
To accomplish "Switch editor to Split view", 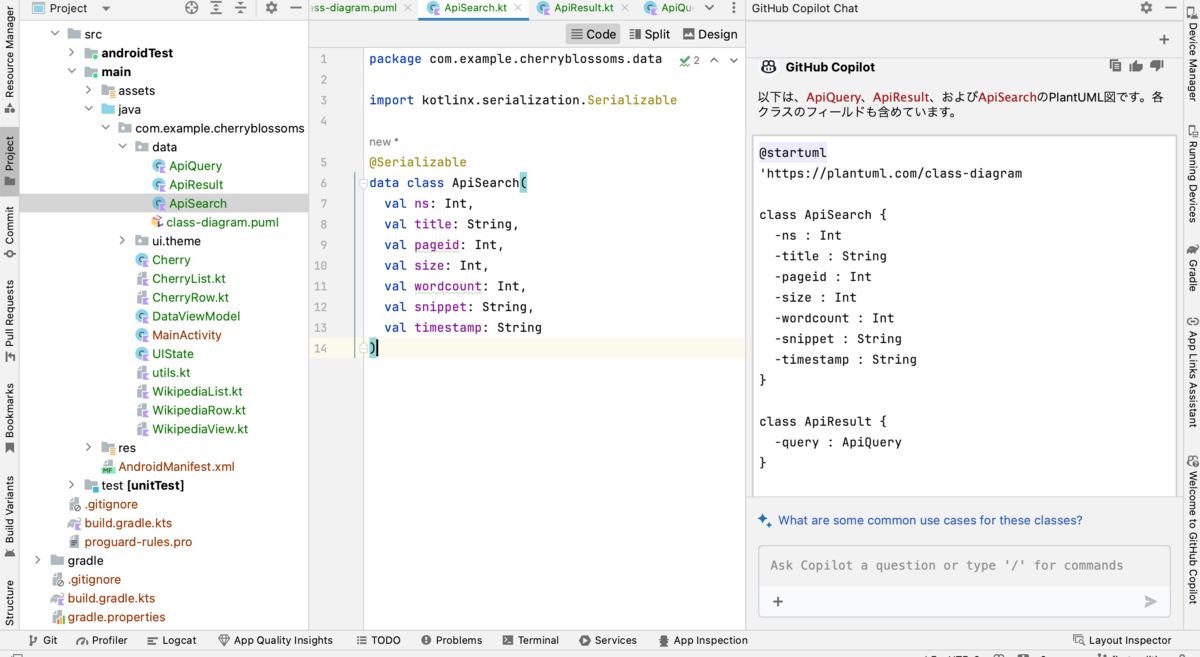I will coord(649,34).
